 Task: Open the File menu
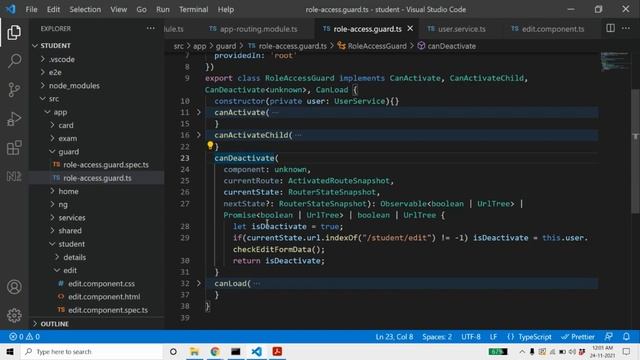[x=31, y=9]
